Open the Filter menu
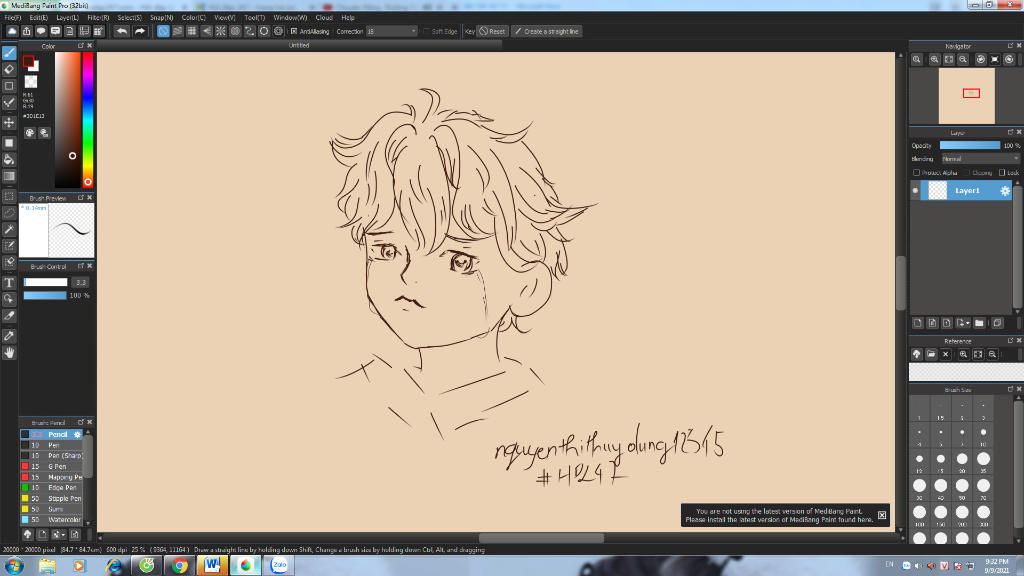 [98, 18]
